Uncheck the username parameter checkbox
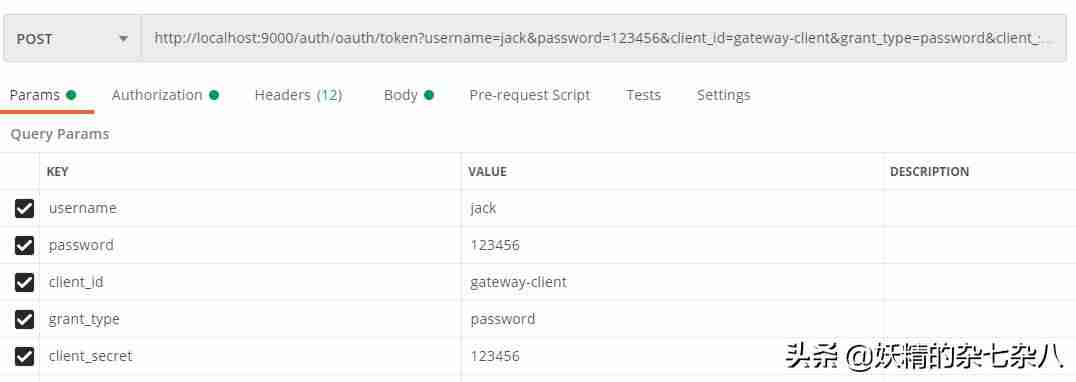 coord(24,208)
